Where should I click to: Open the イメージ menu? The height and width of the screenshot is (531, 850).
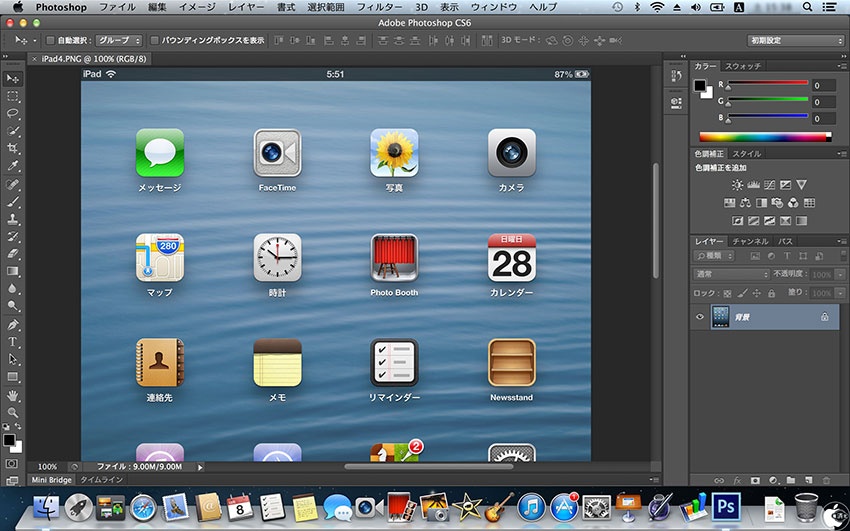(x=197, y=7)
